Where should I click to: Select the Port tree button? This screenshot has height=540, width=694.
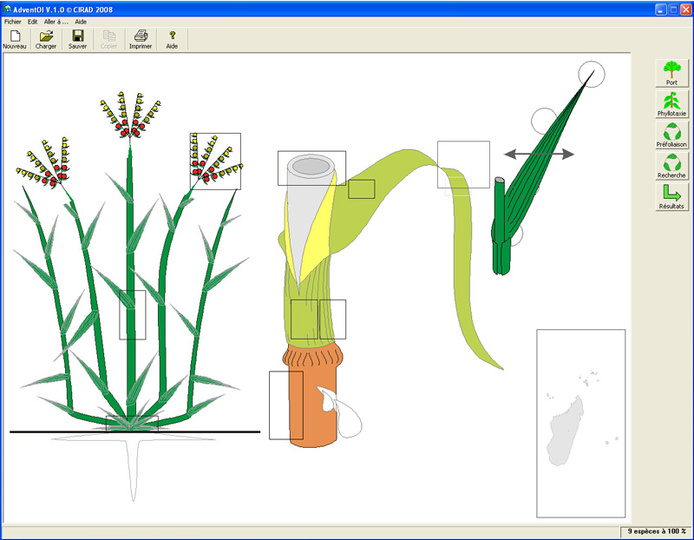coord(672,72)
